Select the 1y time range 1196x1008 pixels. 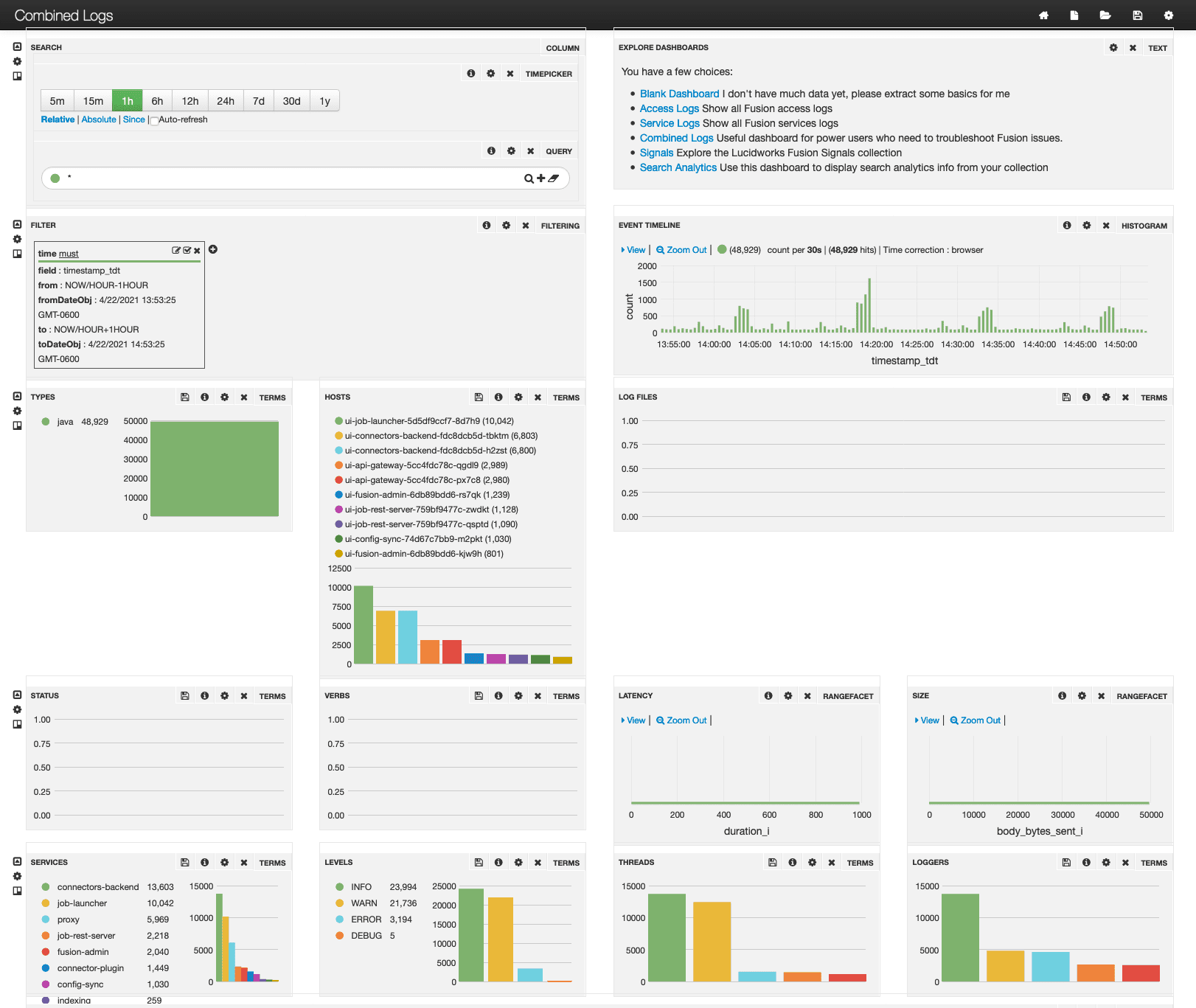pyautogui.click(x=325, y=101)
